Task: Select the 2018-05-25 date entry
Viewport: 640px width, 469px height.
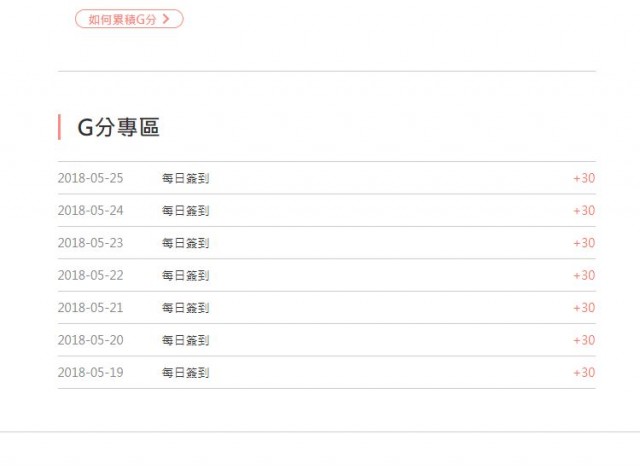Action: (91, 178)
